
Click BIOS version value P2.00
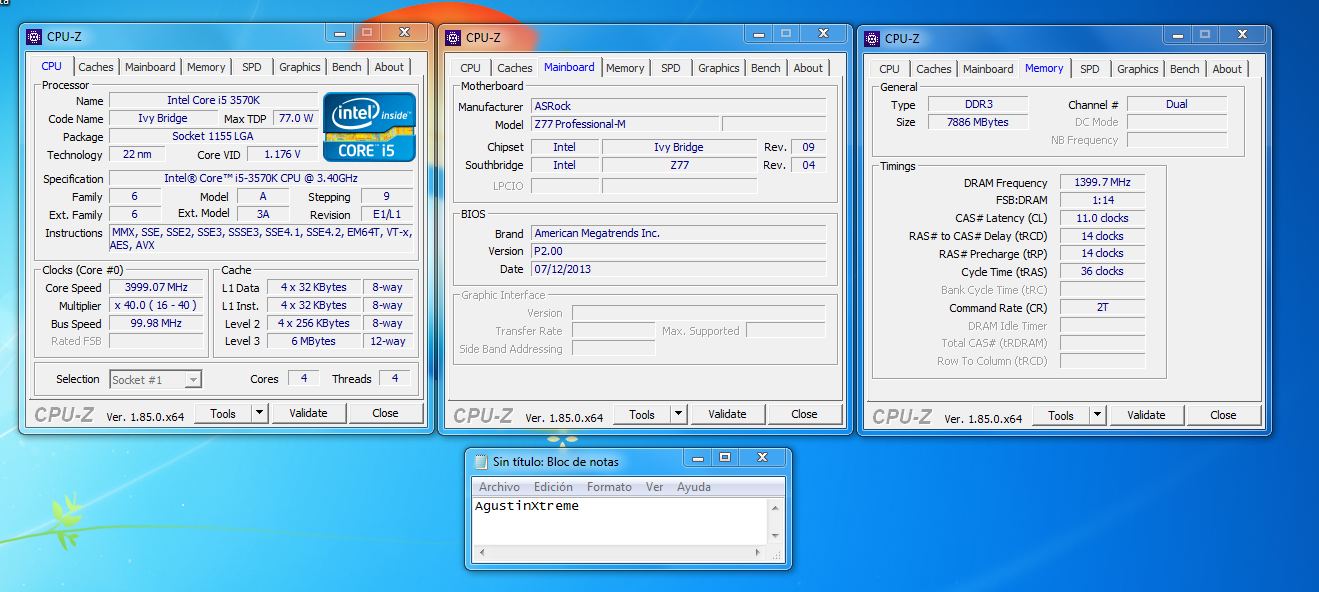[x=678, y=251]
